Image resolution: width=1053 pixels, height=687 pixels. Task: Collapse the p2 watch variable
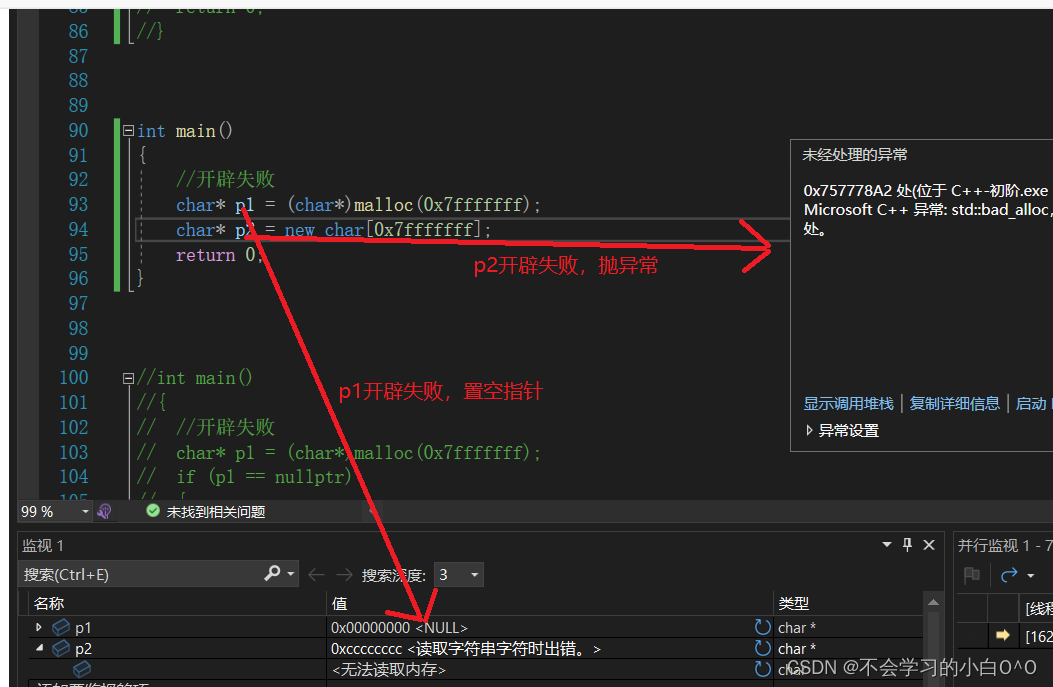click(x=38, y=648)
